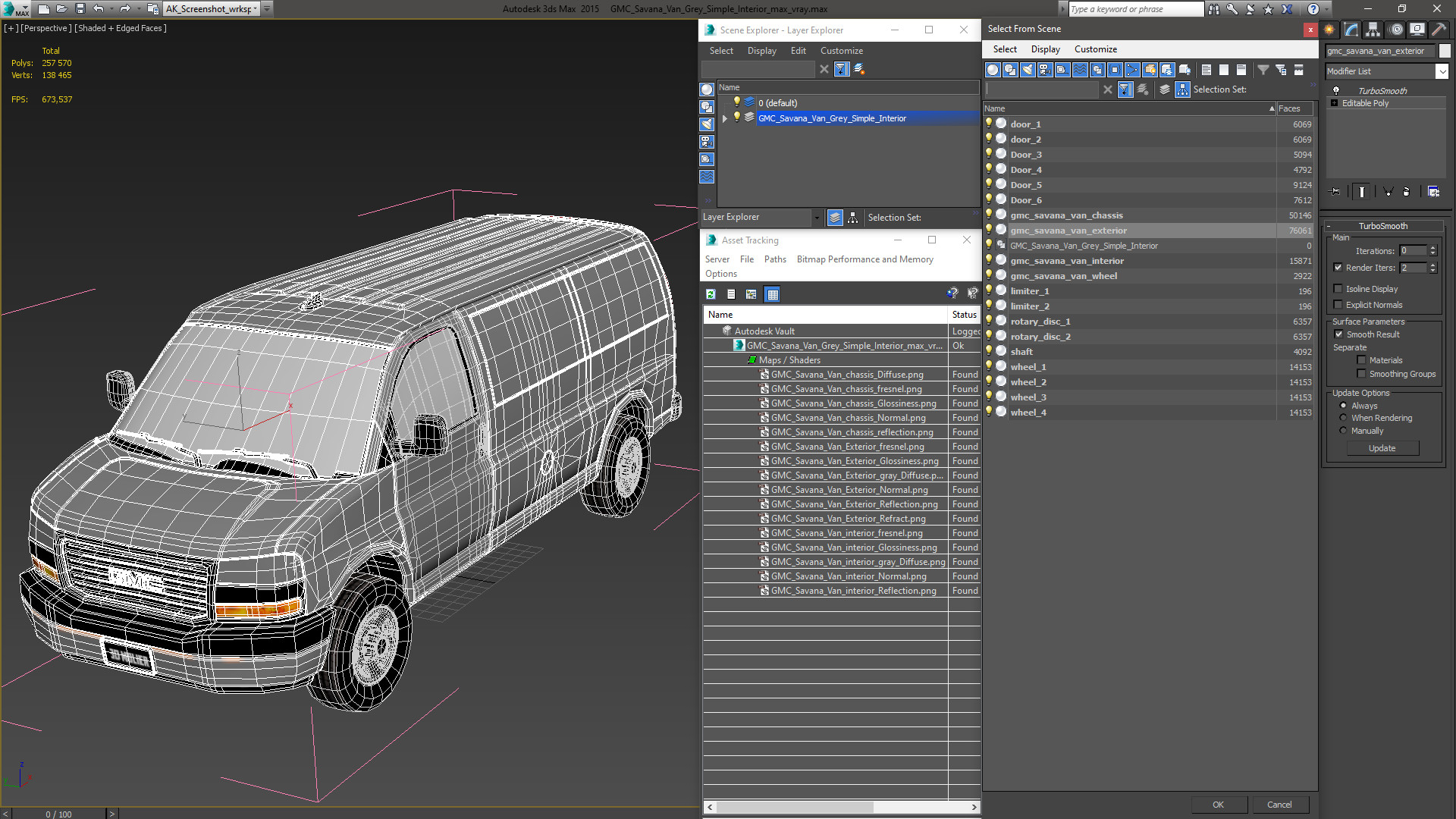Viewport: 1456px width, 819px height.
Task: Click the Update button in TurboSmooth
Action: click(x=1382, y=448)
